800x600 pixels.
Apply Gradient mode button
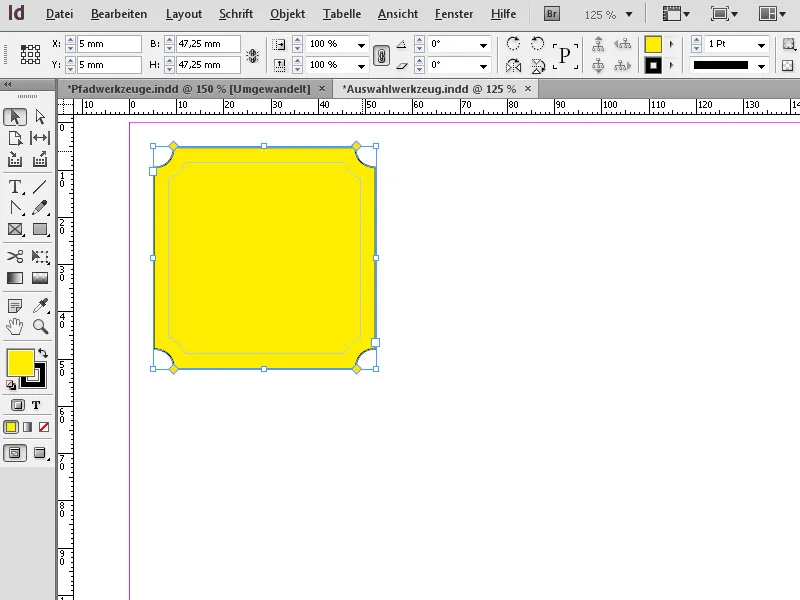click(x=28, y=427)
